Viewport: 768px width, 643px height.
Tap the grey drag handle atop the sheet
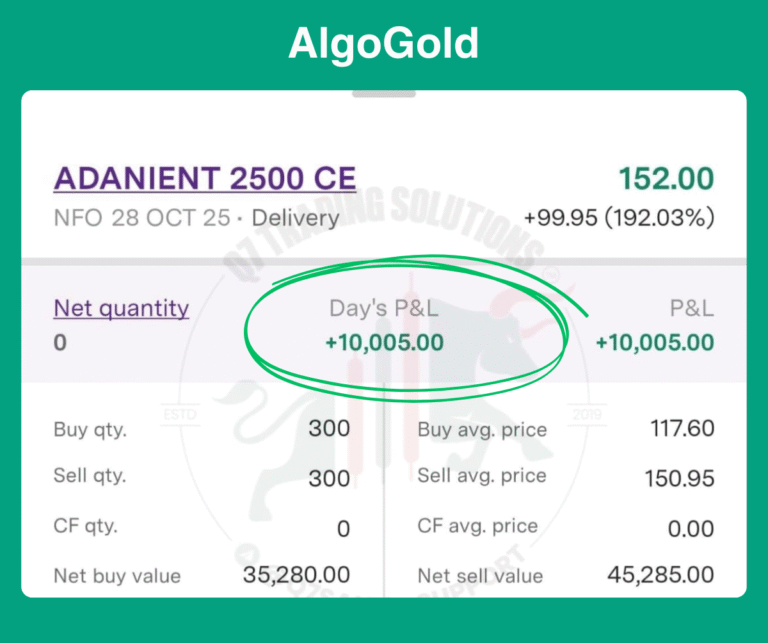[383, 94]
